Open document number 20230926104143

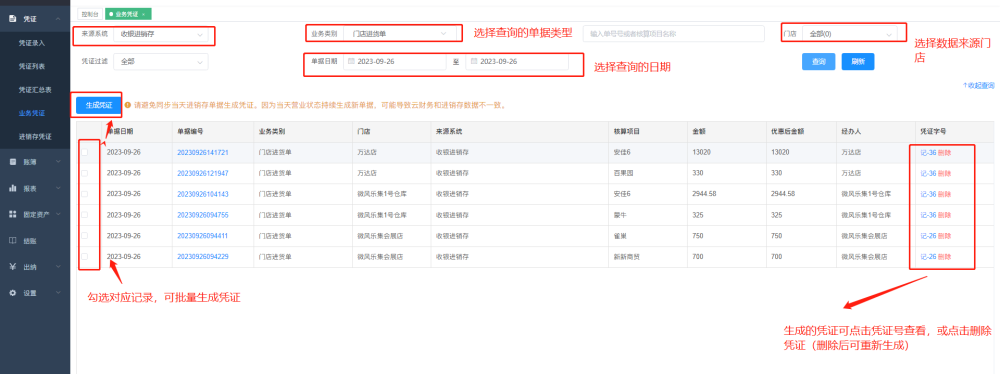coord(203,193)
